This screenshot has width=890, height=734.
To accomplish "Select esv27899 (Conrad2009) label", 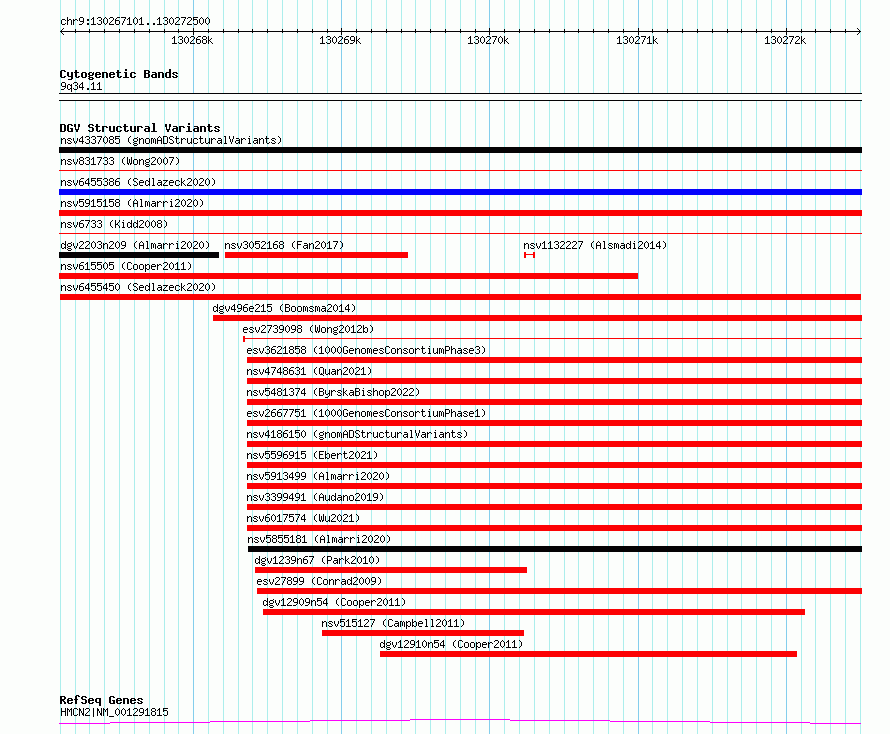I will [319, 581].
